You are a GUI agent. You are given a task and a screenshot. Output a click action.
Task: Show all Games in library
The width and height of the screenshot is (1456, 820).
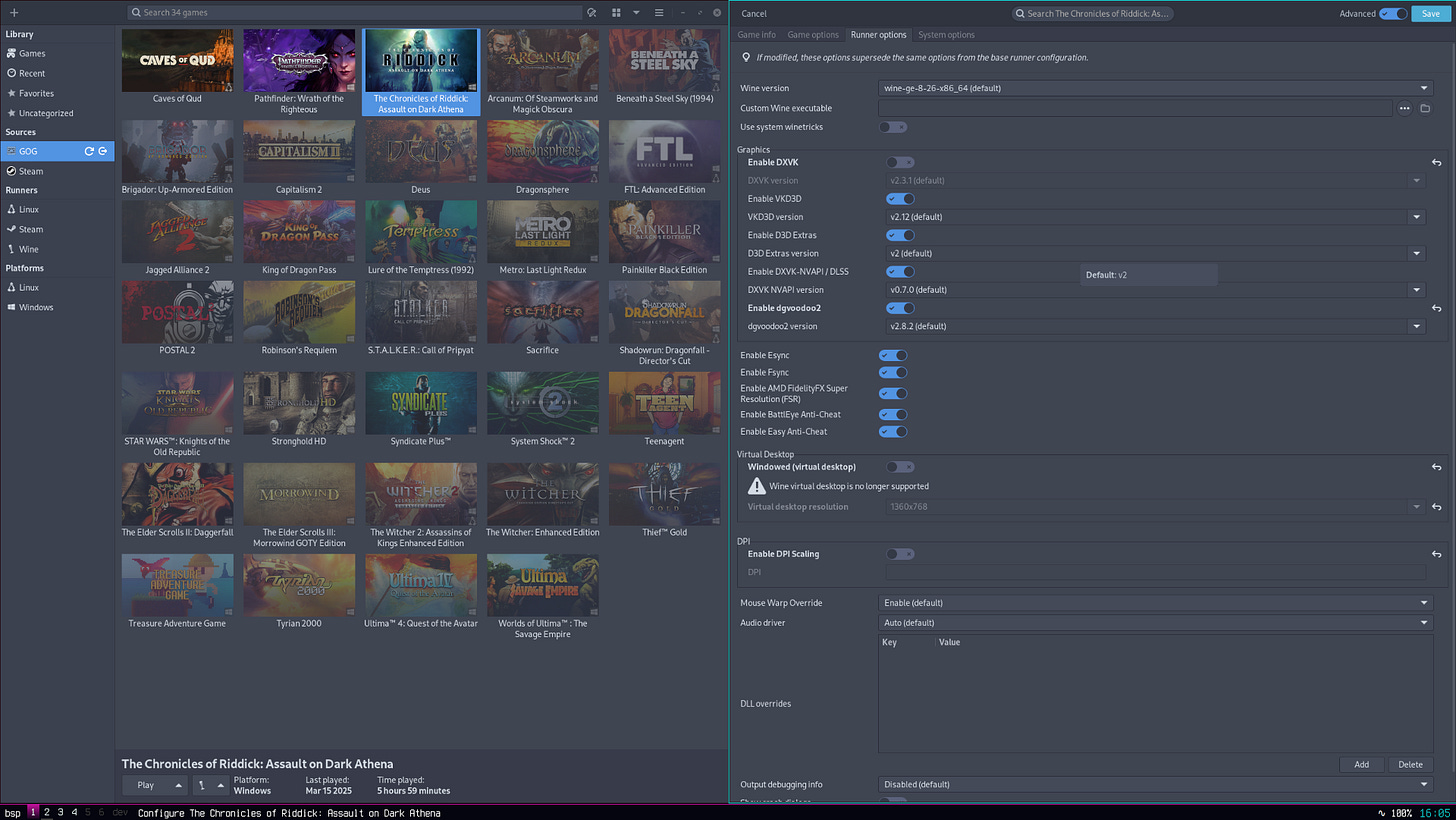[x=57, y=53]
